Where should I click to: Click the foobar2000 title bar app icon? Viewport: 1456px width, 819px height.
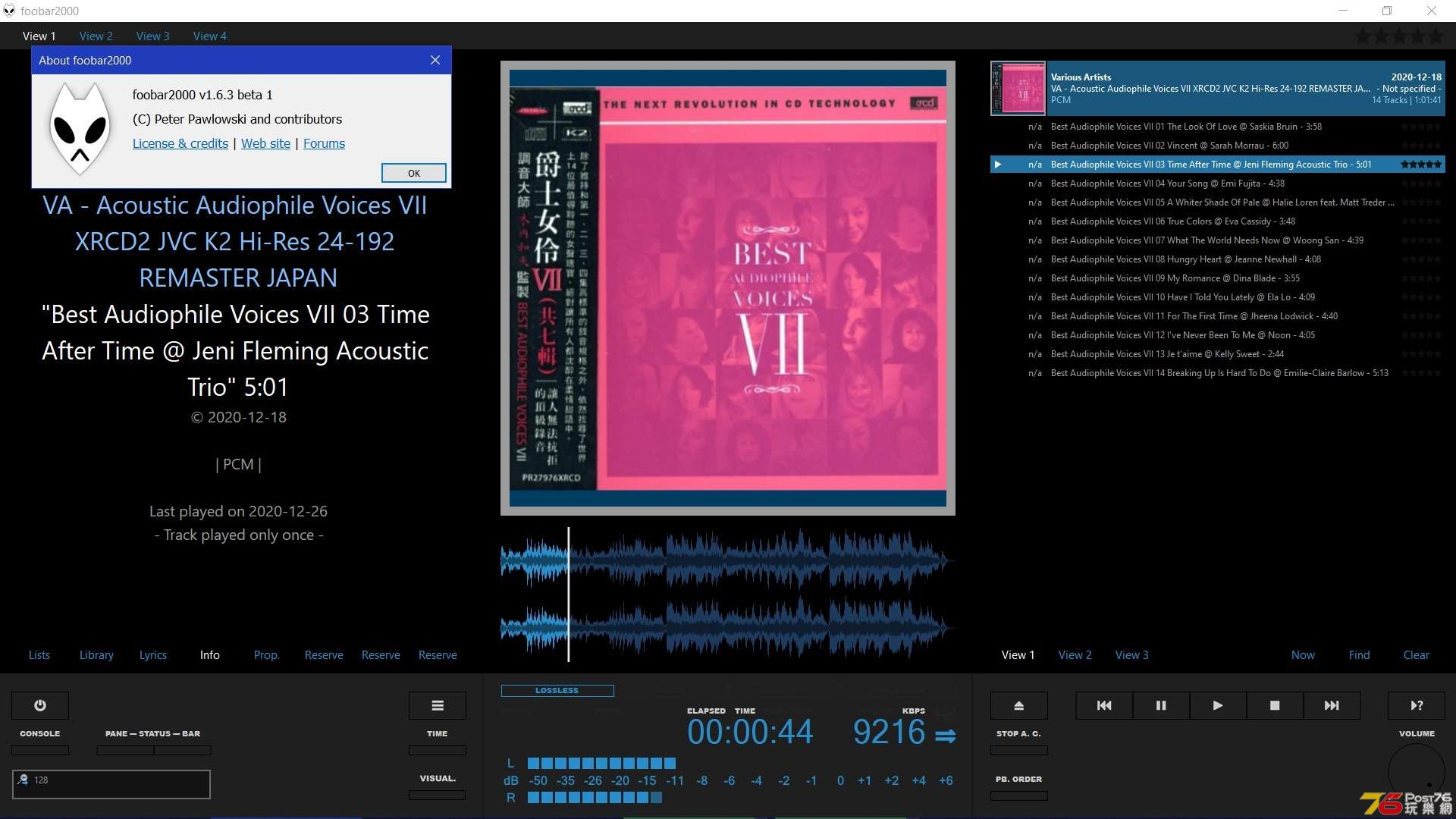pyautogui.click(x=9, y=11)
